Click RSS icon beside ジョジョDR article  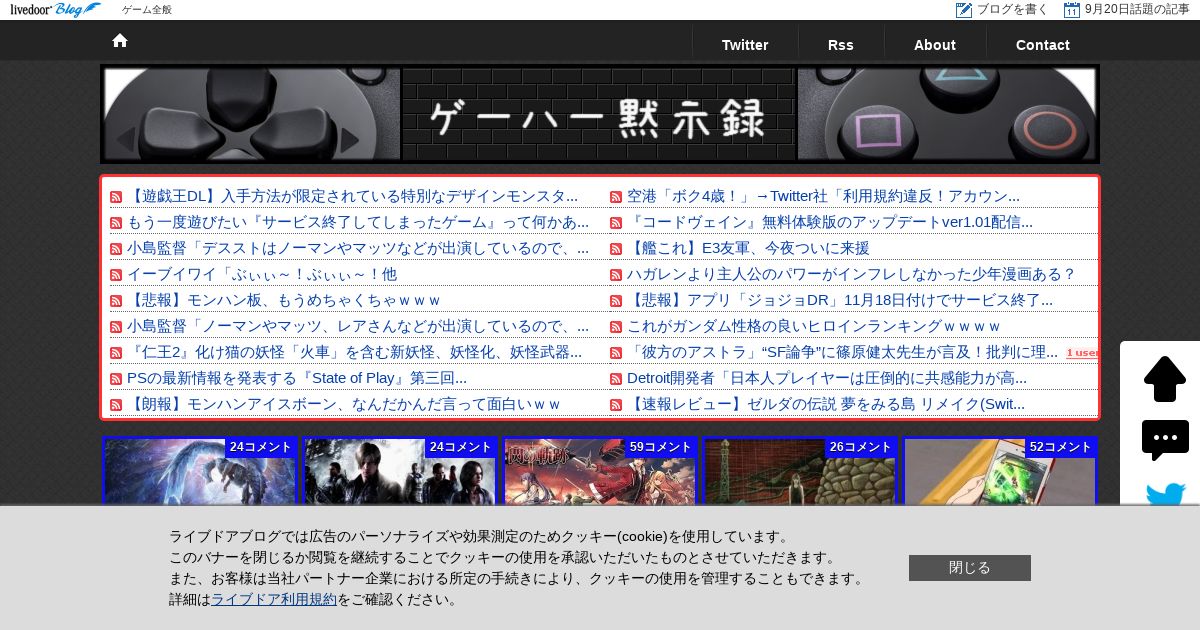coord(616,301)
